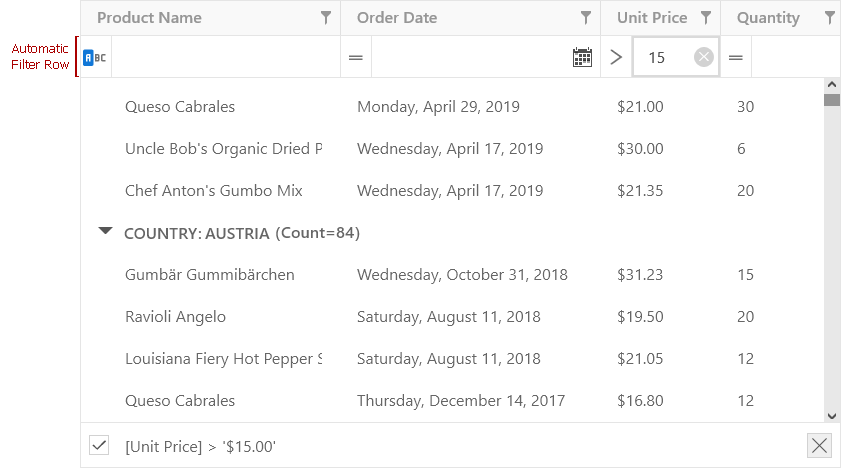The width and height of the screenshot is (841, 468).
Task: Sort by Order Date column header
Action: 397,18
